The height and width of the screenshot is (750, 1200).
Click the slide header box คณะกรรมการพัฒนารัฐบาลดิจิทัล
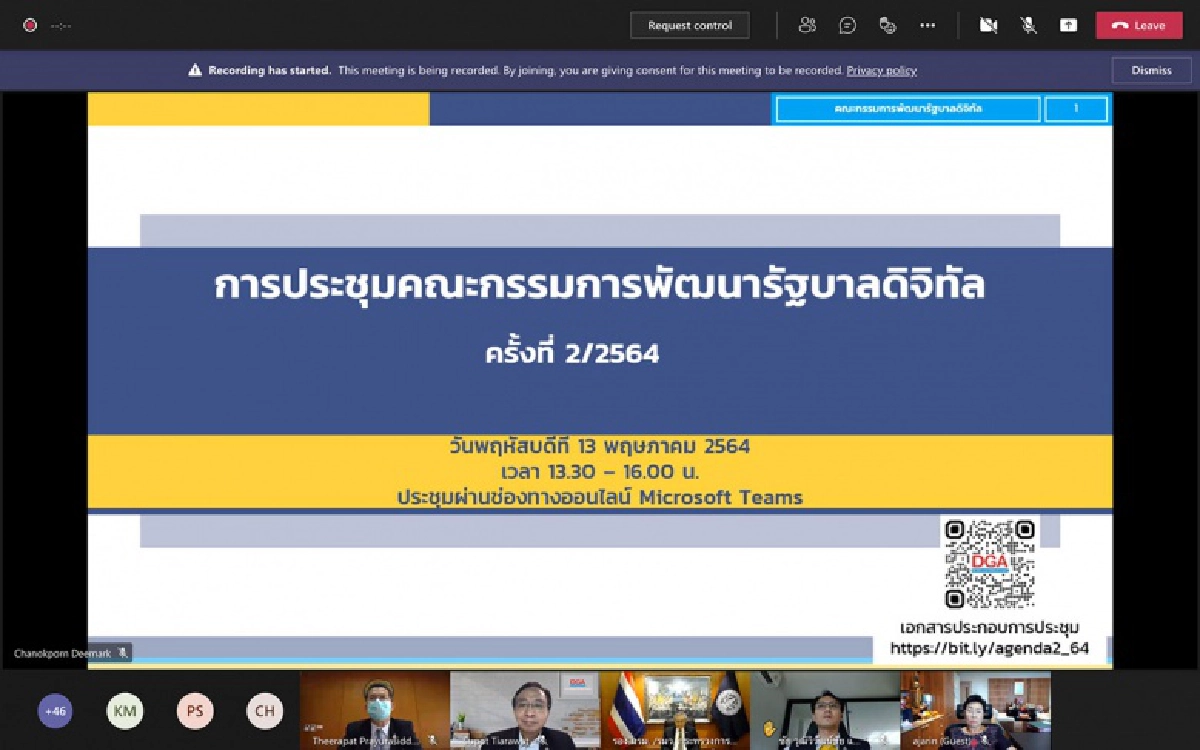(x=908, y=108)
